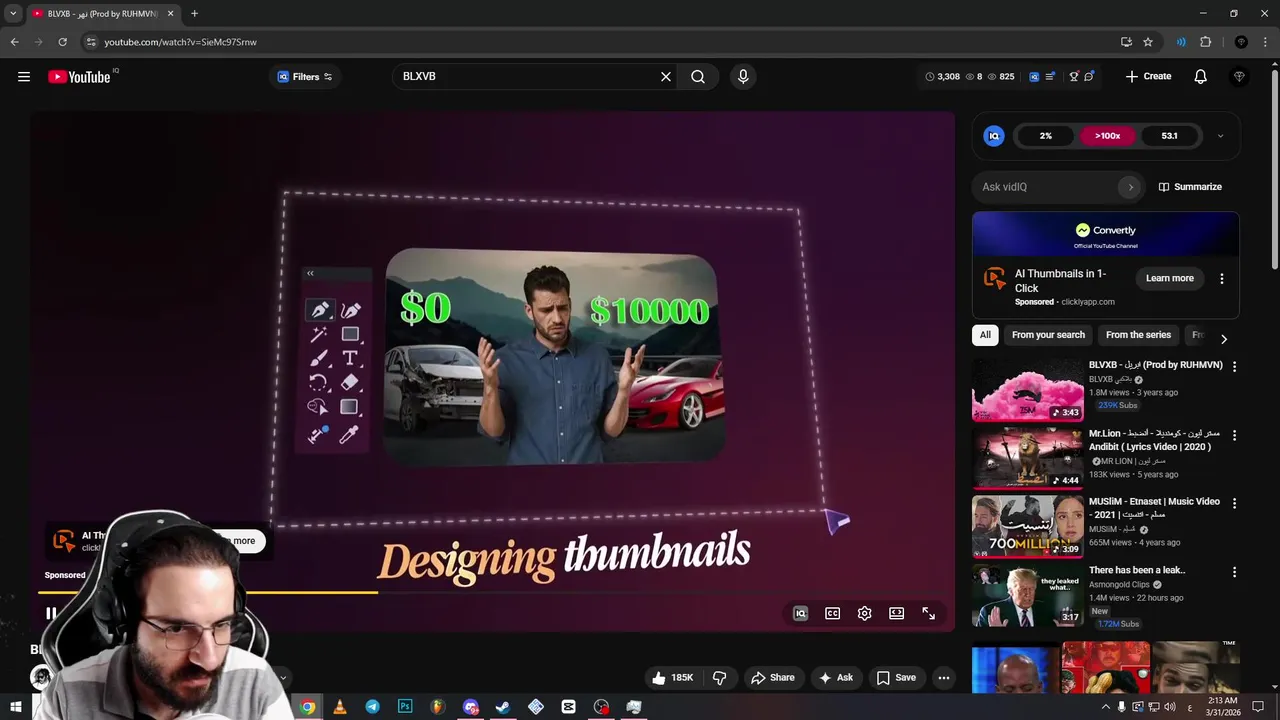
Task: Open Telegram from the taskbar
Action: point(372,707)
